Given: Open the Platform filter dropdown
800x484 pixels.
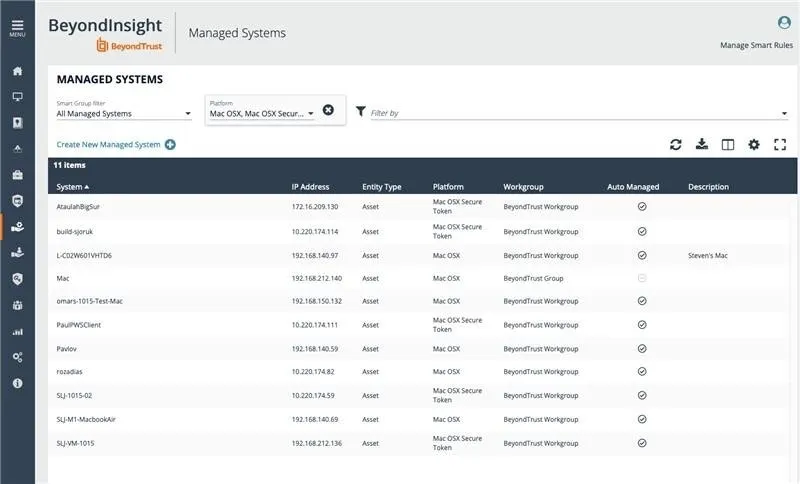Looking at the screenshot, I should tap(262, 113).
